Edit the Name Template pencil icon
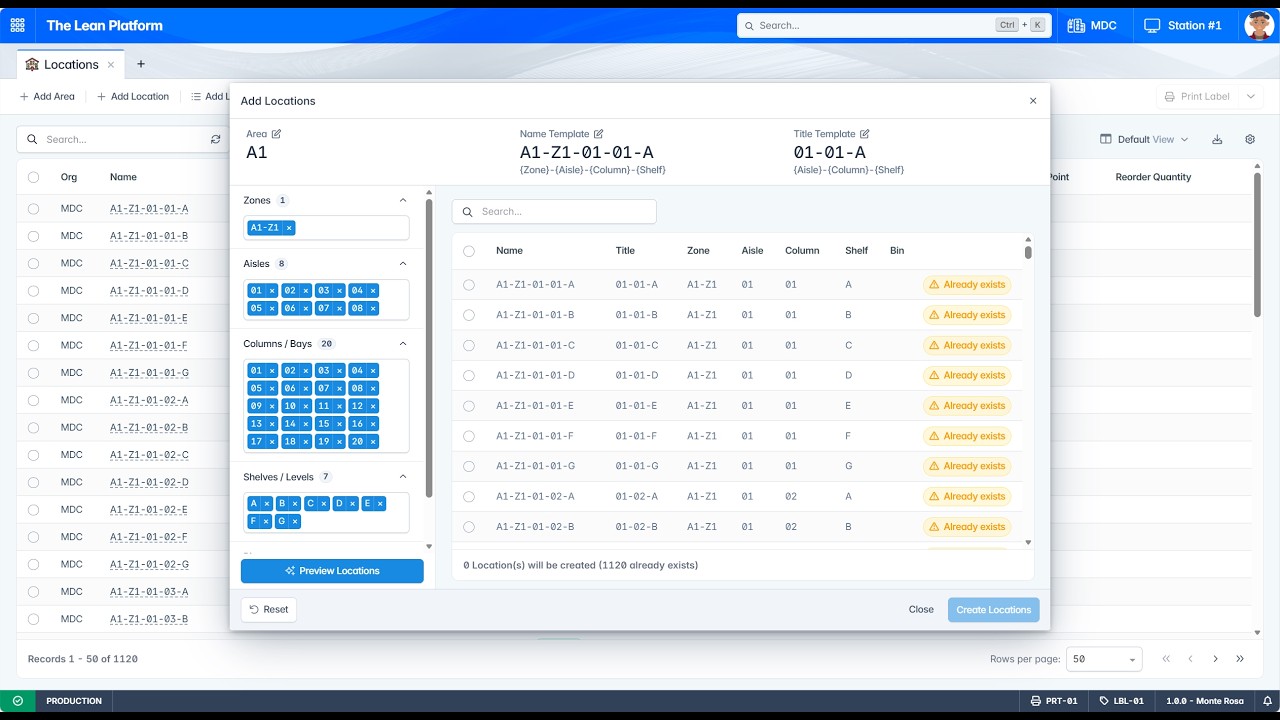 point(599,134)
